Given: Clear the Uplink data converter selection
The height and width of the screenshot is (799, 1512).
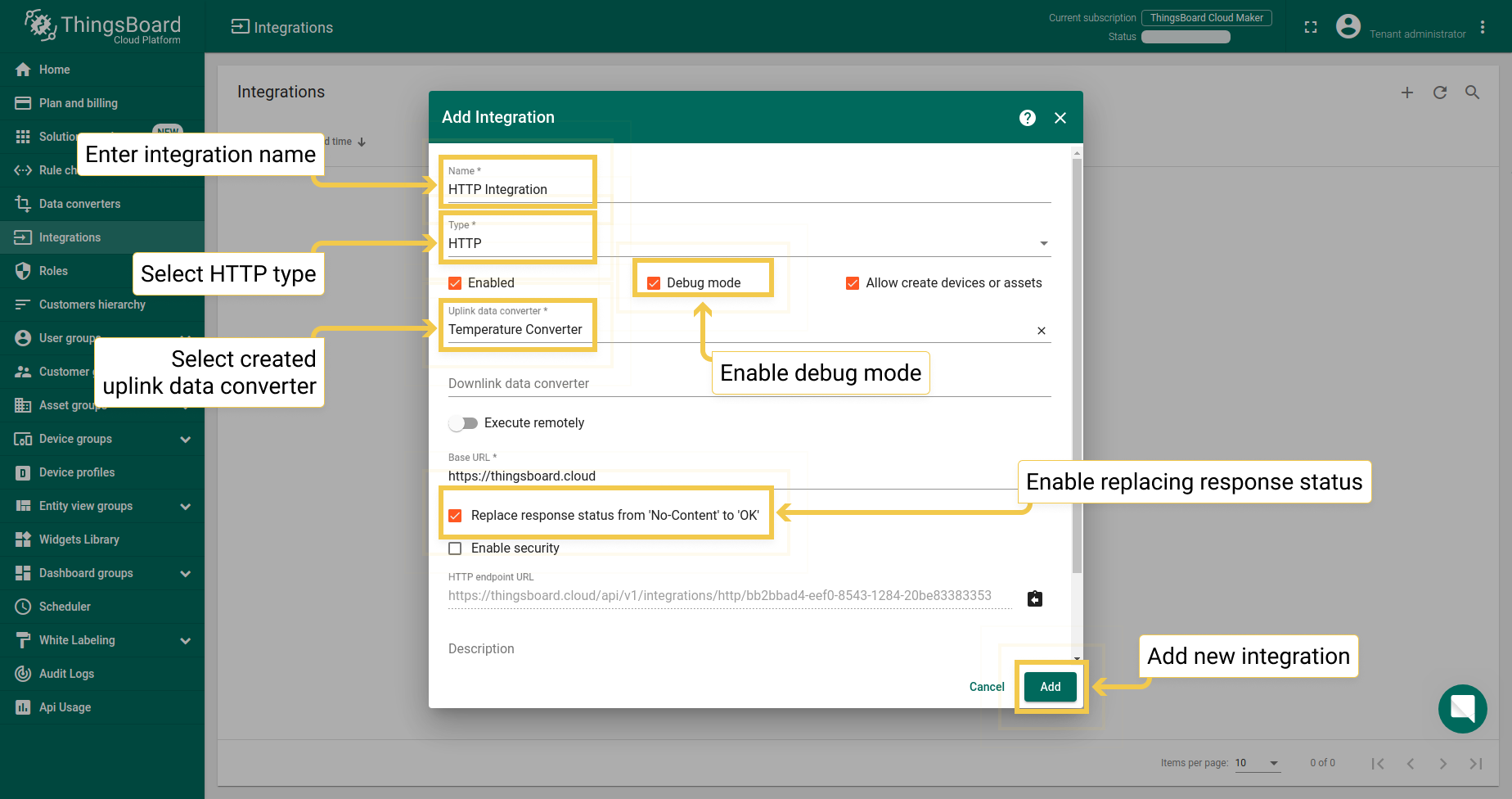Looking at the screenshot, I should (1042, 331).
